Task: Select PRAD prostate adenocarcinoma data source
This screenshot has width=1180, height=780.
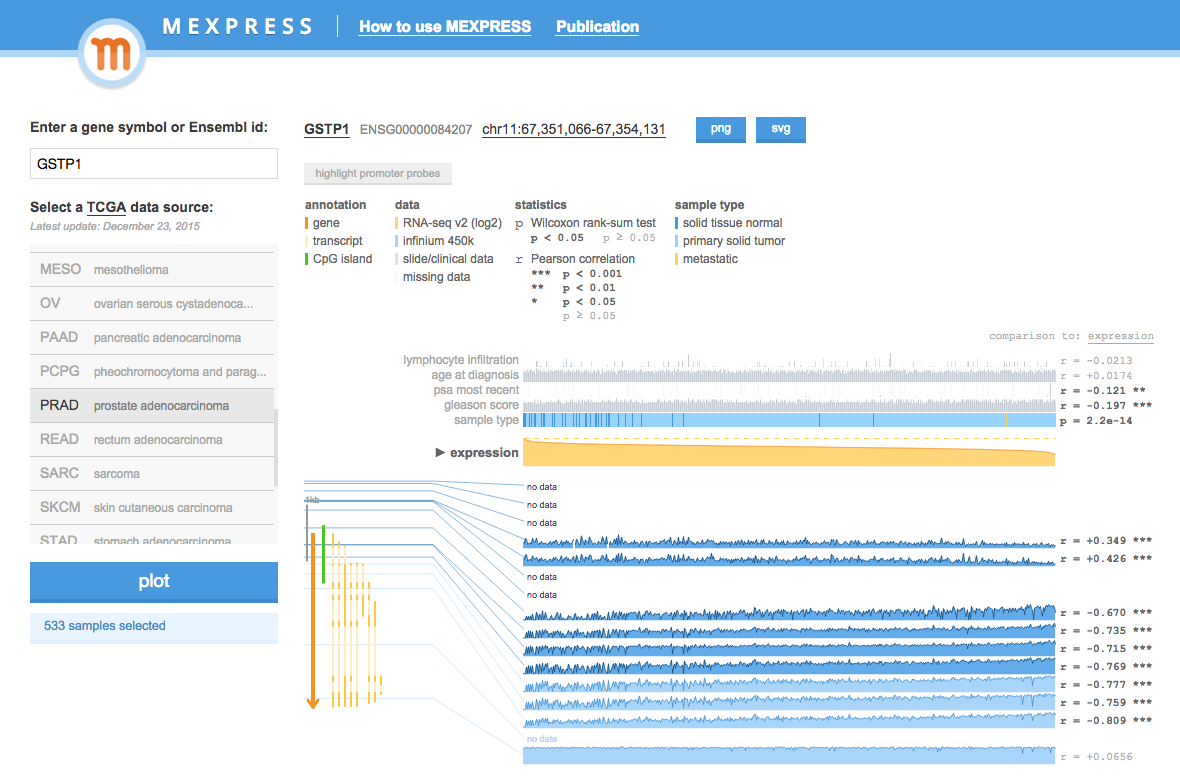Action: tap(152, 405)
